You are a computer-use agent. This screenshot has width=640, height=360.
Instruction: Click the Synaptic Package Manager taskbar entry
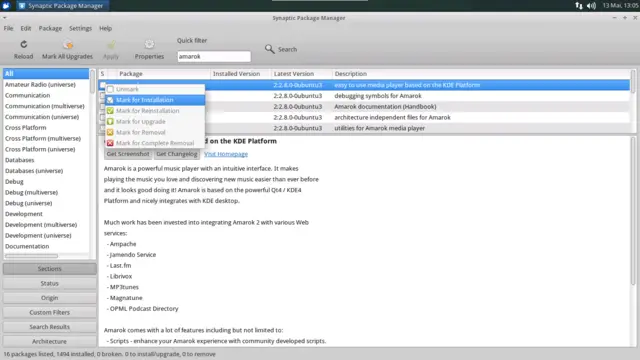pos(62,6)
